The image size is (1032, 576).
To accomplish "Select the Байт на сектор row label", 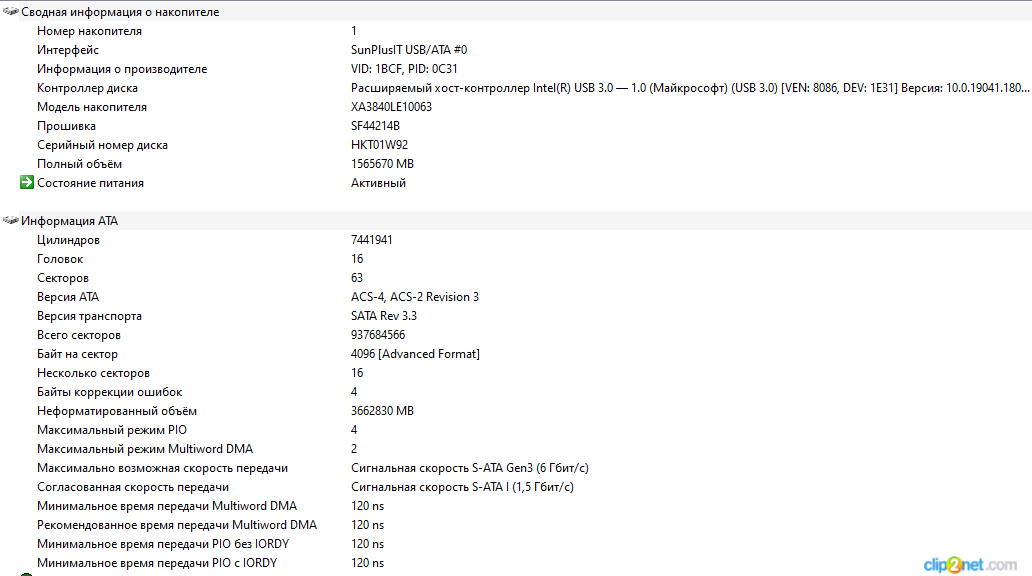I will tap(78, 354).
